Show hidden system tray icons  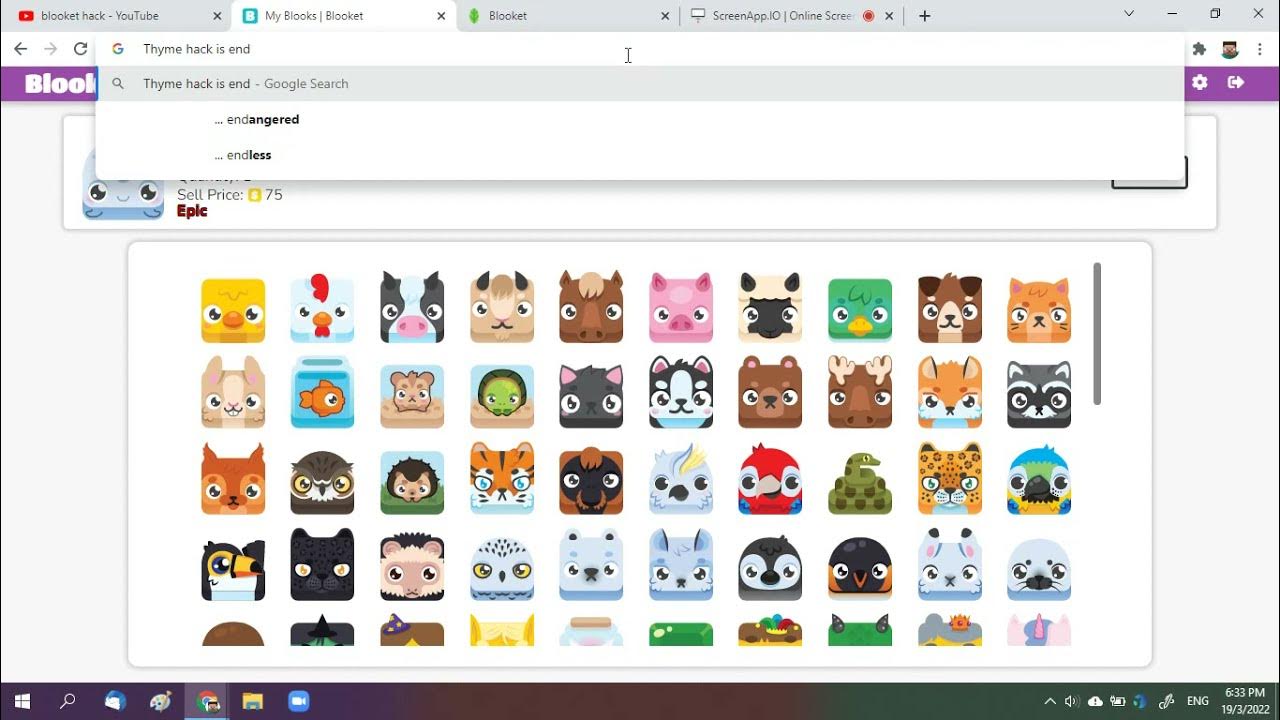pyautogui.click(x=1050, y=701)
